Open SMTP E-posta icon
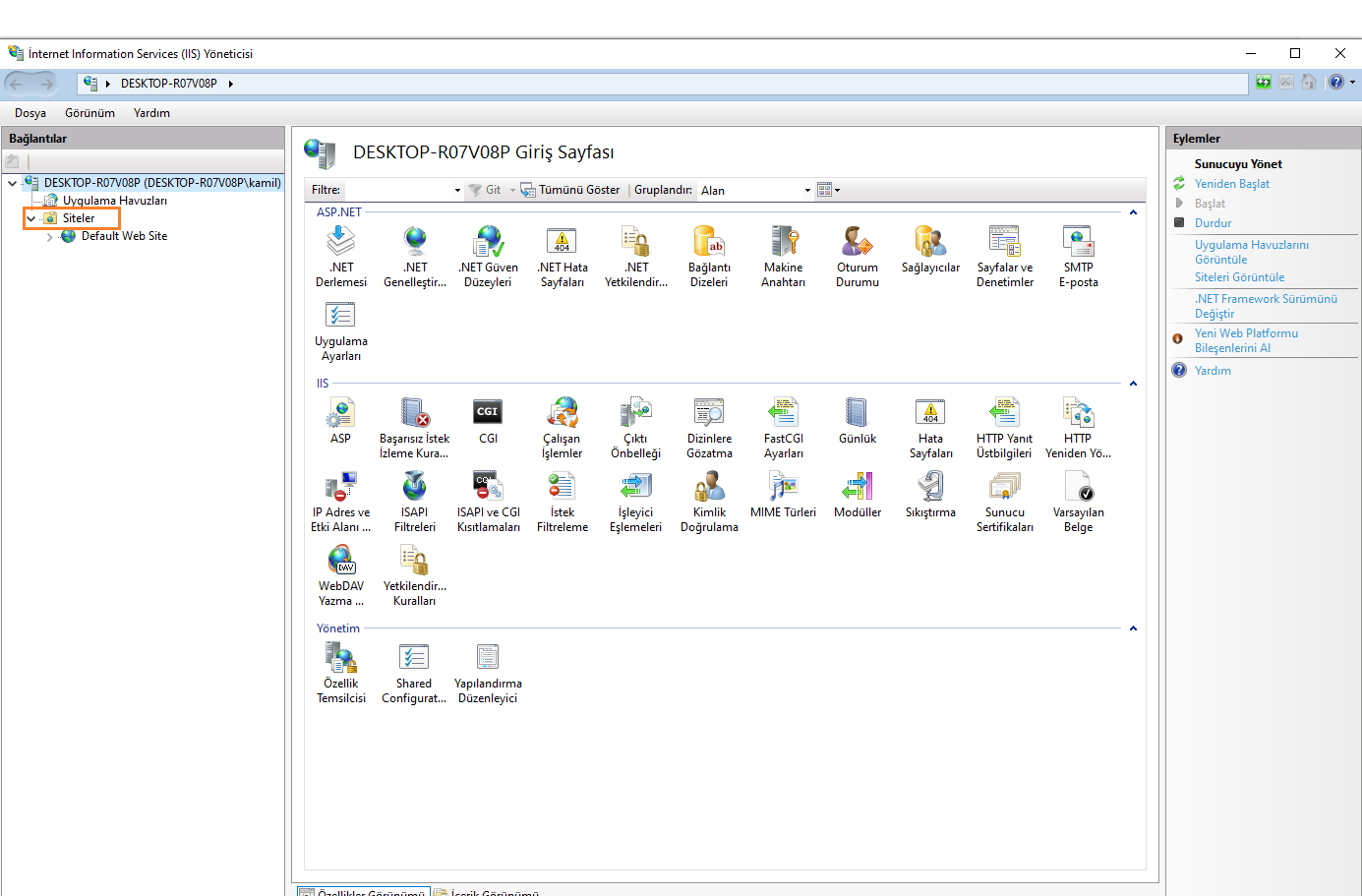Screen dimensions: 1362x896 coord(1079,241)
